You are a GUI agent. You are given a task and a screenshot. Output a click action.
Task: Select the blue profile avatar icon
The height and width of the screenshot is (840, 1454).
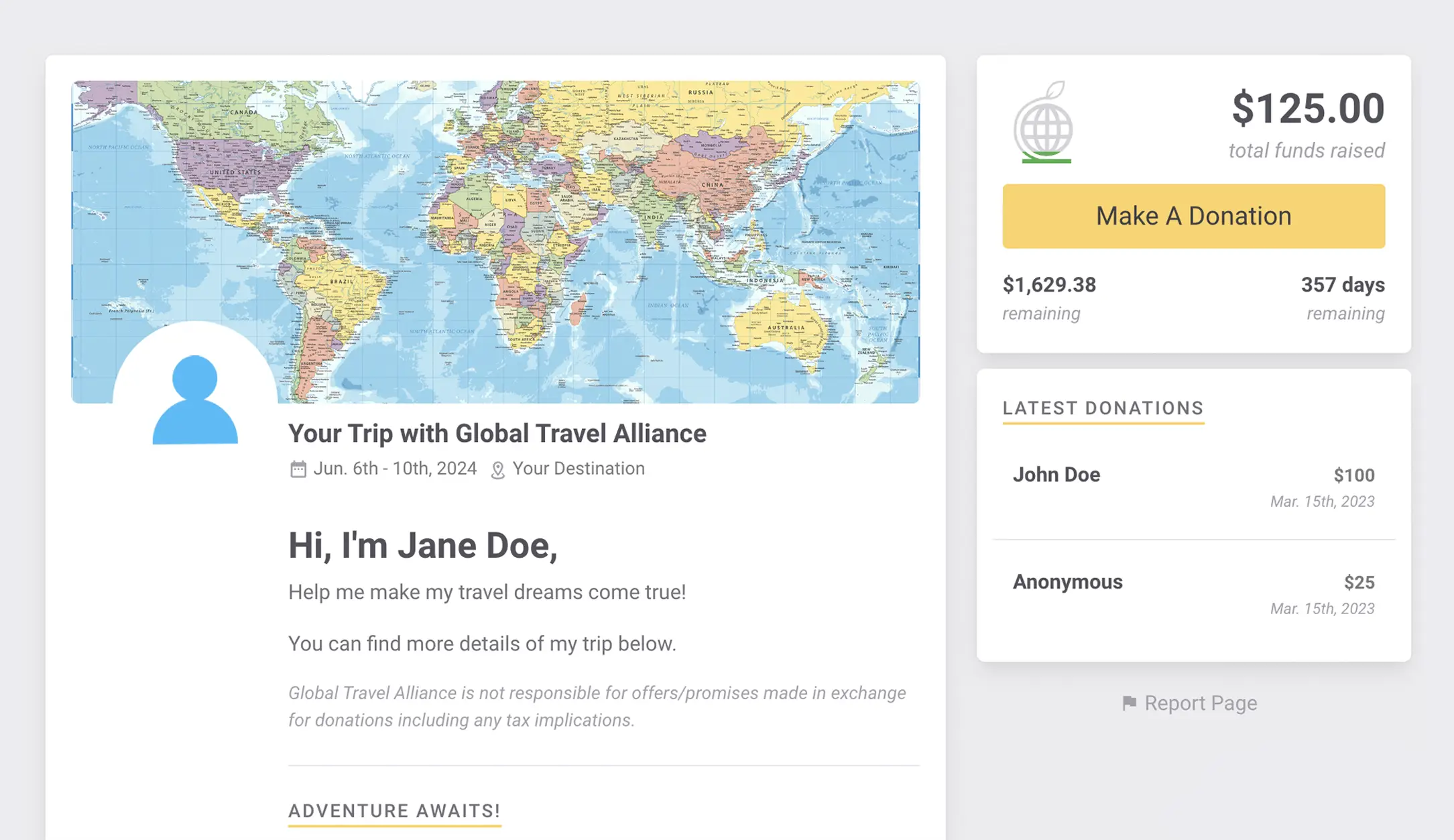(x=195, y=399)
